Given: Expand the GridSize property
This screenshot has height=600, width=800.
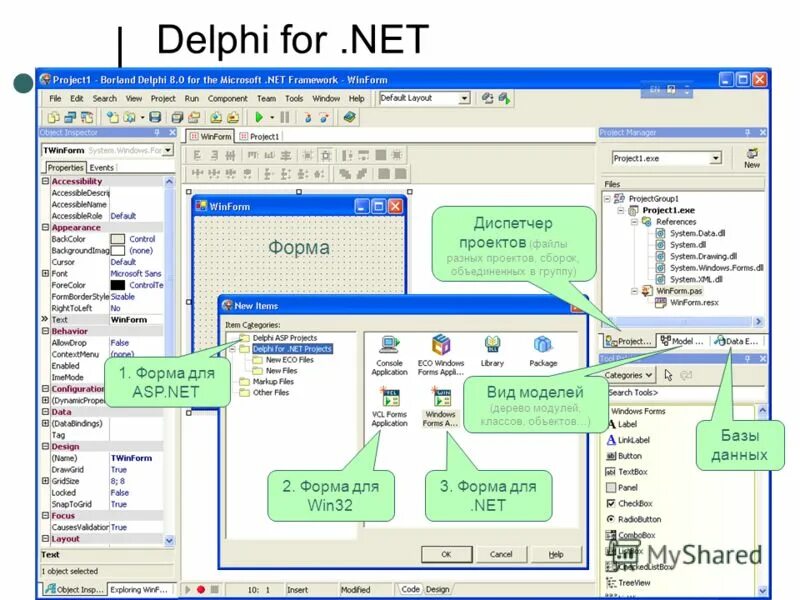Looking at the screenshot, I should 45,481.
